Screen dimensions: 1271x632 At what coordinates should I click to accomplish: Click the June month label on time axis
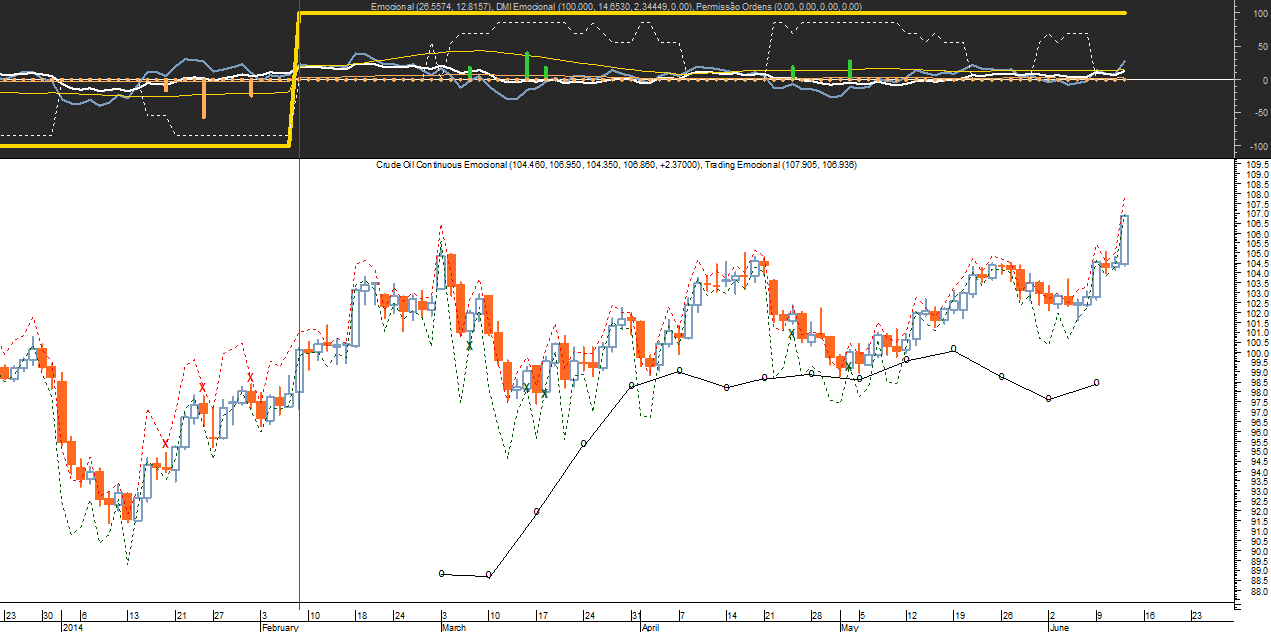pyautogui.click(x=1060, y=627)
